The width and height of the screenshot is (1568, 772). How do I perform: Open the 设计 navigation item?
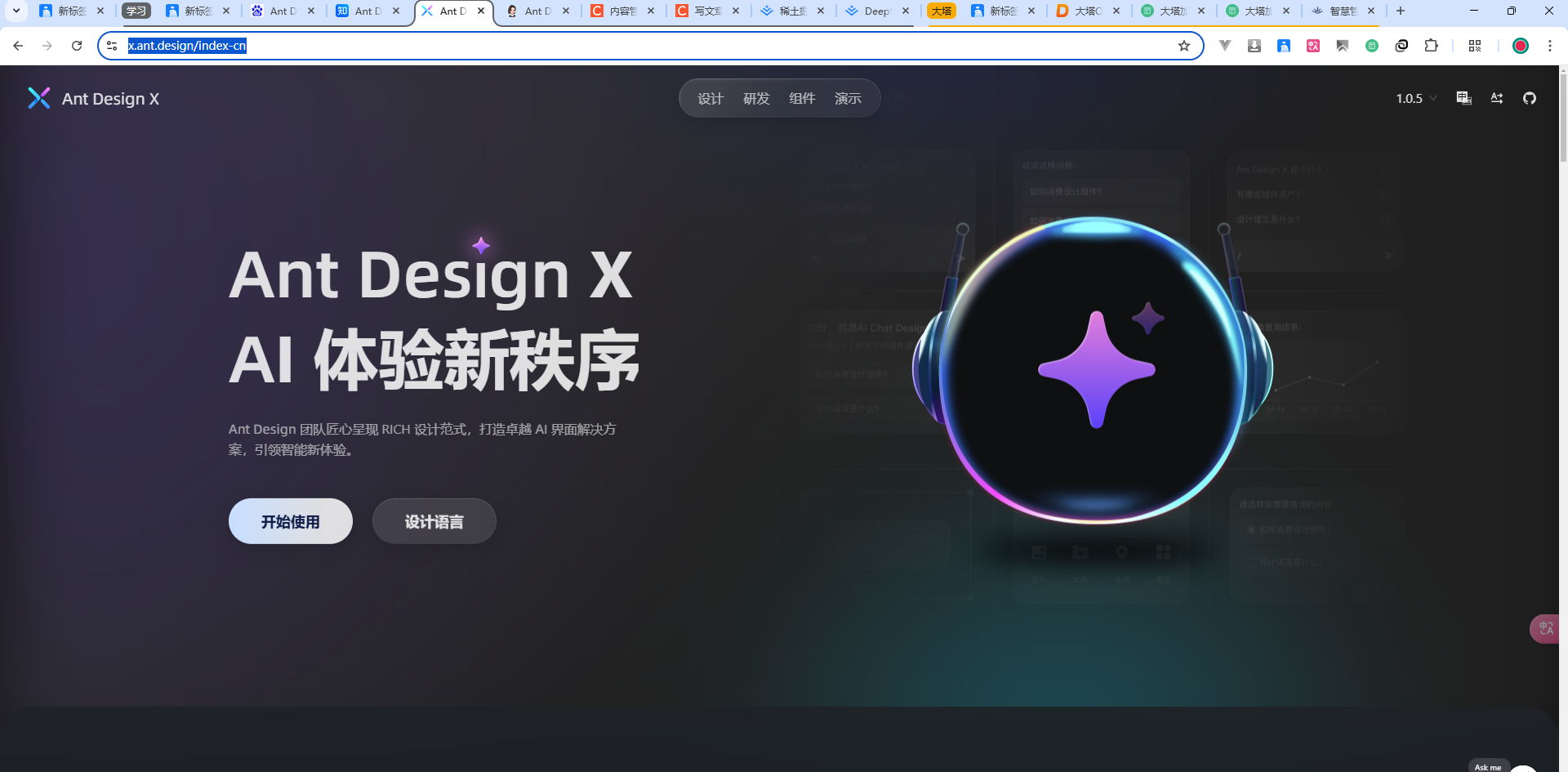tap(710, 98)
